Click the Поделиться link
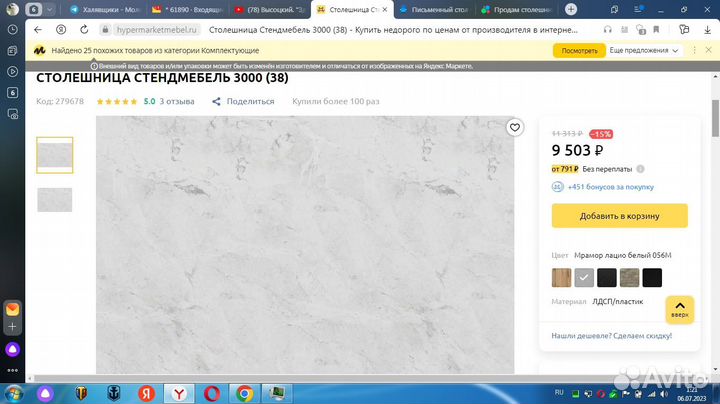 250,101
